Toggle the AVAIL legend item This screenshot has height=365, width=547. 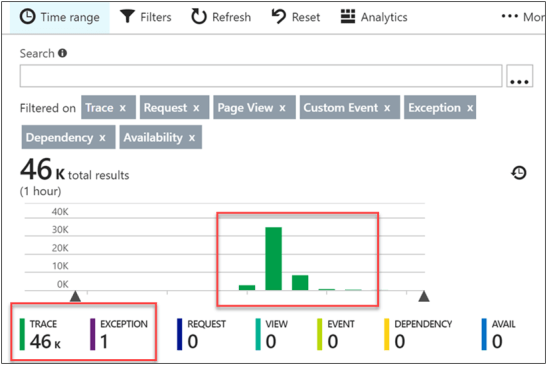tap(499, 334)
